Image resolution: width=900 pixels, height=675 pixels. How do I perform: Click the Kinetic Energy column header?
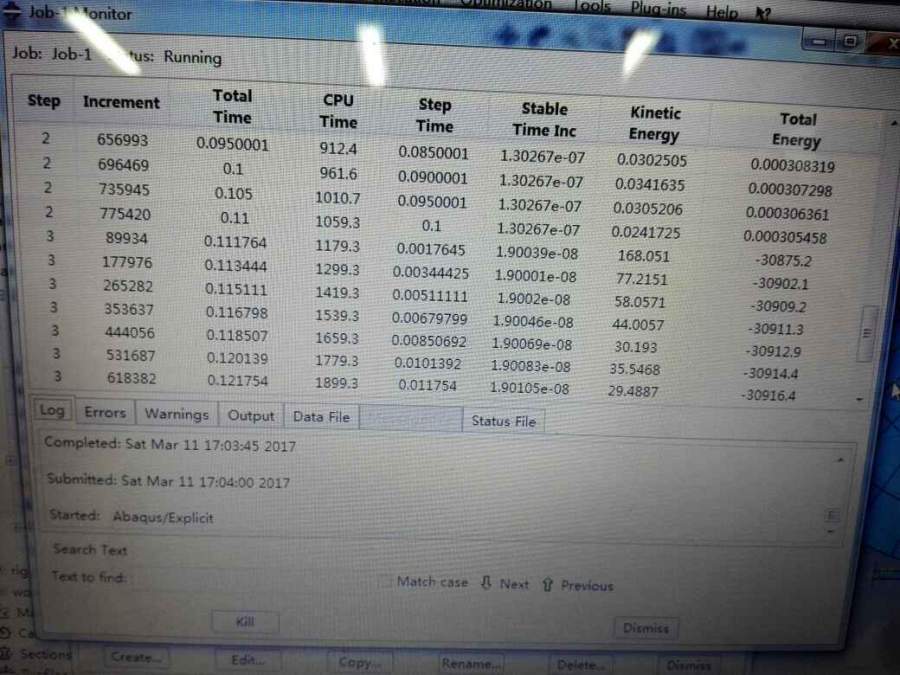654,123
